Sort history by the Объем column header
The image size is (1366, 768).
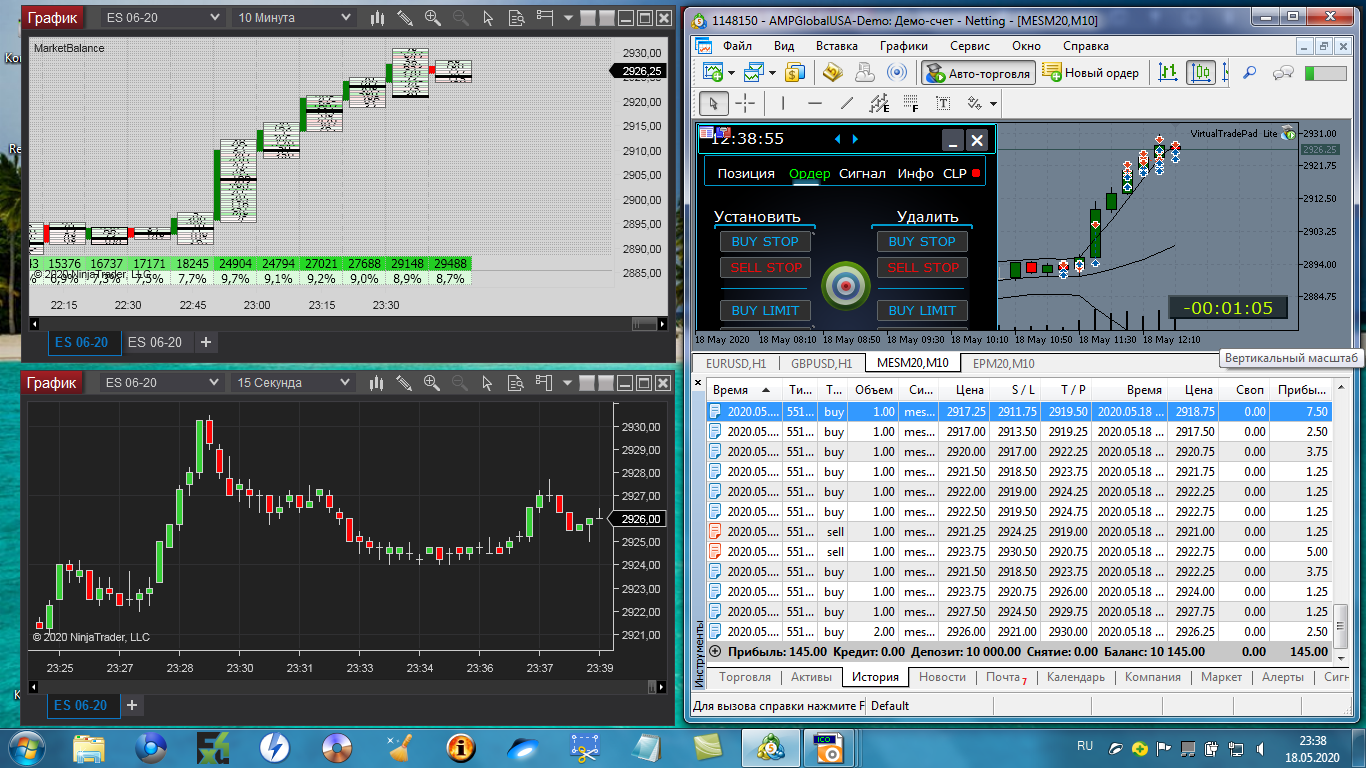click(x=873, y=389)
